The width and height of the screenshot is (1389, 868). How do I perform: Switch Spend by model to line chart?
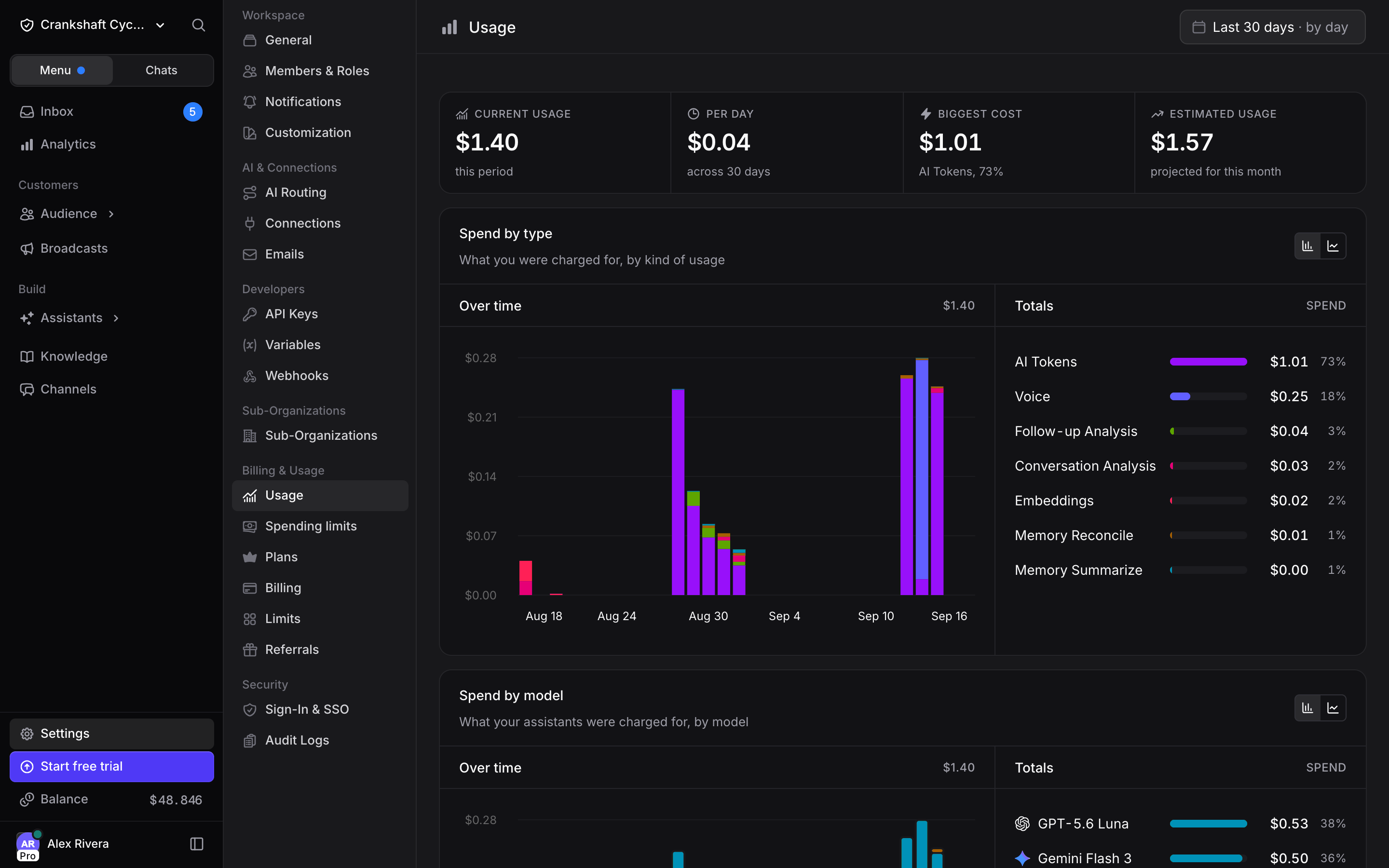[x=1333, y=708]
